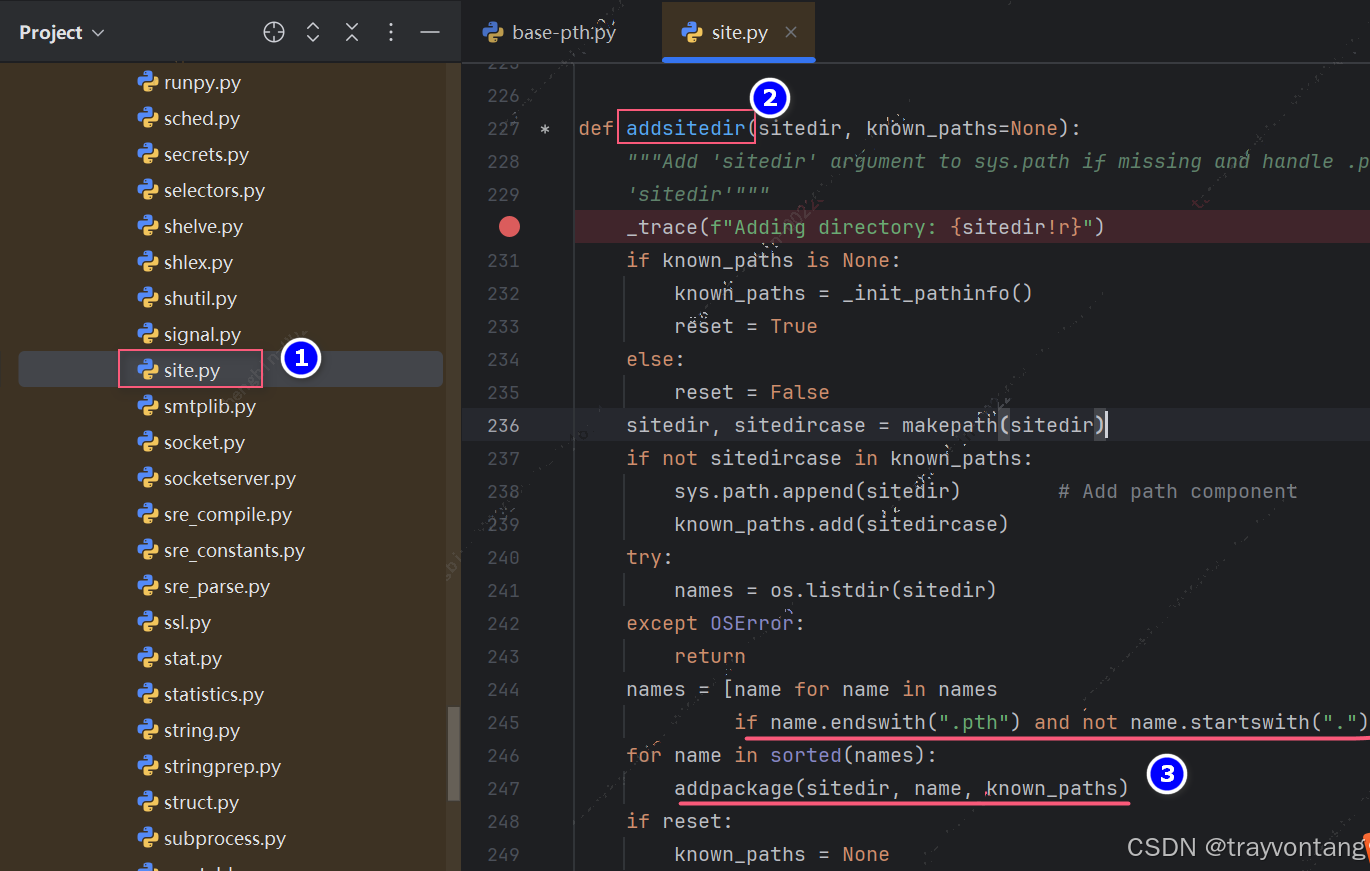Open smtplib.py in the project tree

pos(196,407)
